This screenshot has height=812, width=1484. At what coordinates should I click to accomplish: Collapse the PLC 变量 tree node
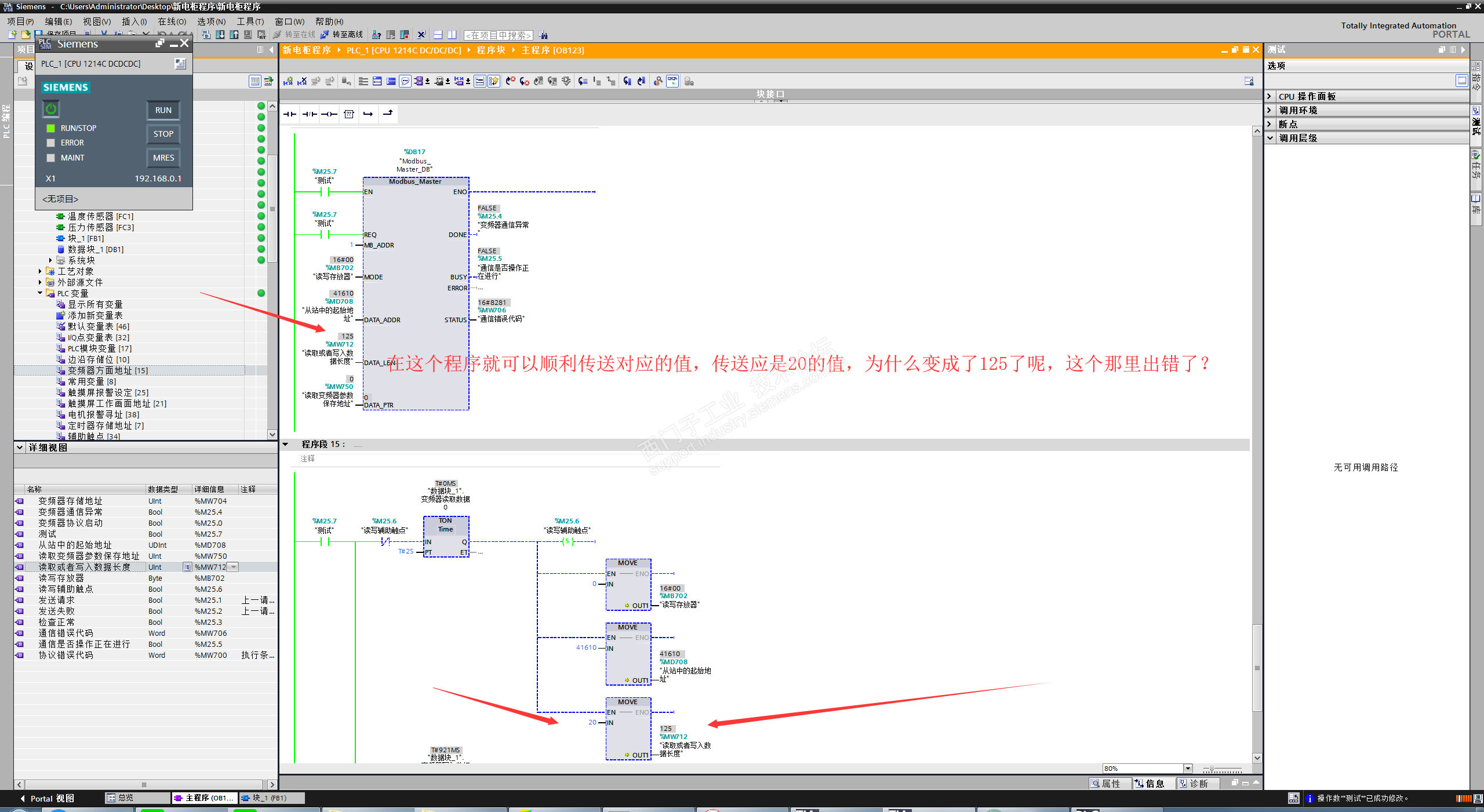(x=40, y=293)
